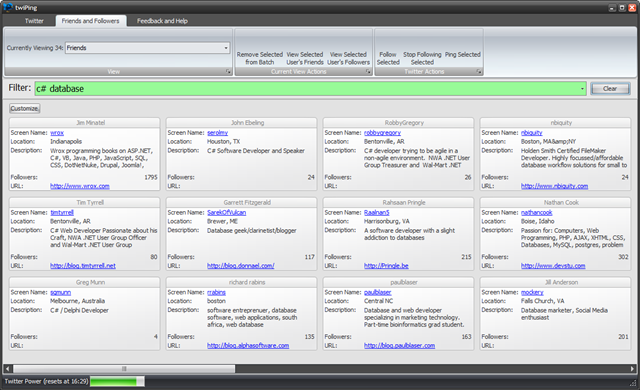Select the John Ebeling card header
640x390 pixels.
point(242,123)
